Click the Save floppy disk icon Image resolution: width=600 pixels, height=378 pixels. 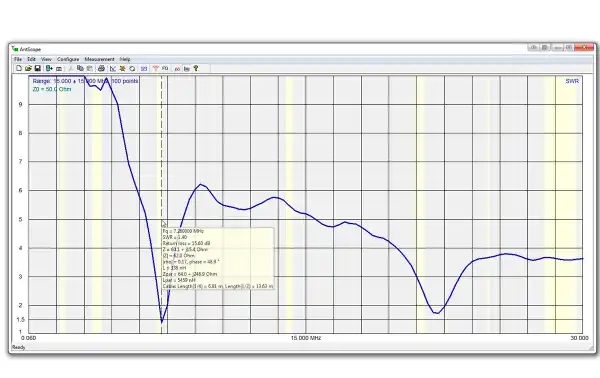38,68
